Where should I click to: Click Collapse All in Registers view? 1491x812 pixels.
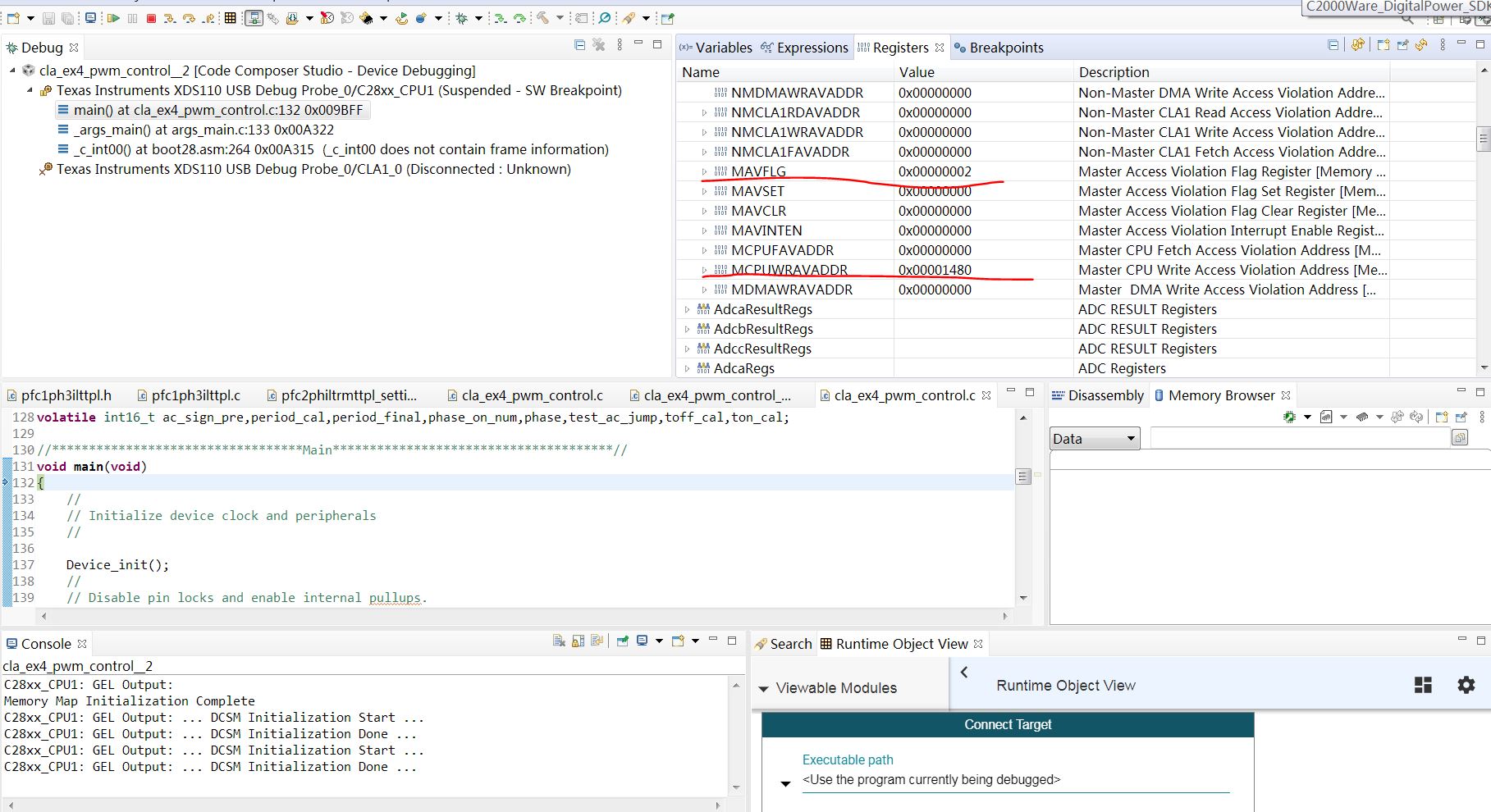pos(1333,46)
